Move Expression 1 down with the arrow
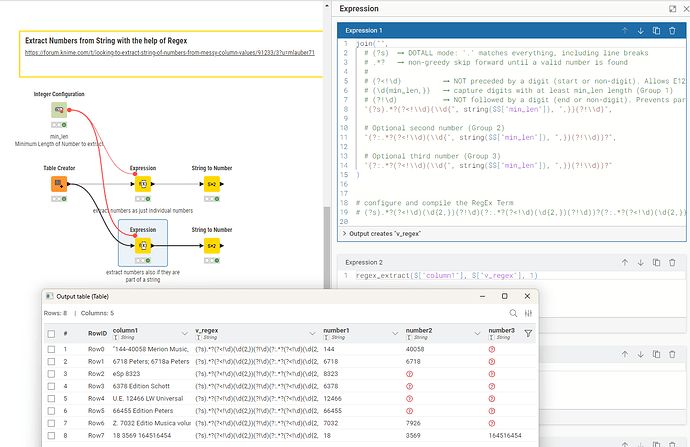 click(x=640, y=31)
